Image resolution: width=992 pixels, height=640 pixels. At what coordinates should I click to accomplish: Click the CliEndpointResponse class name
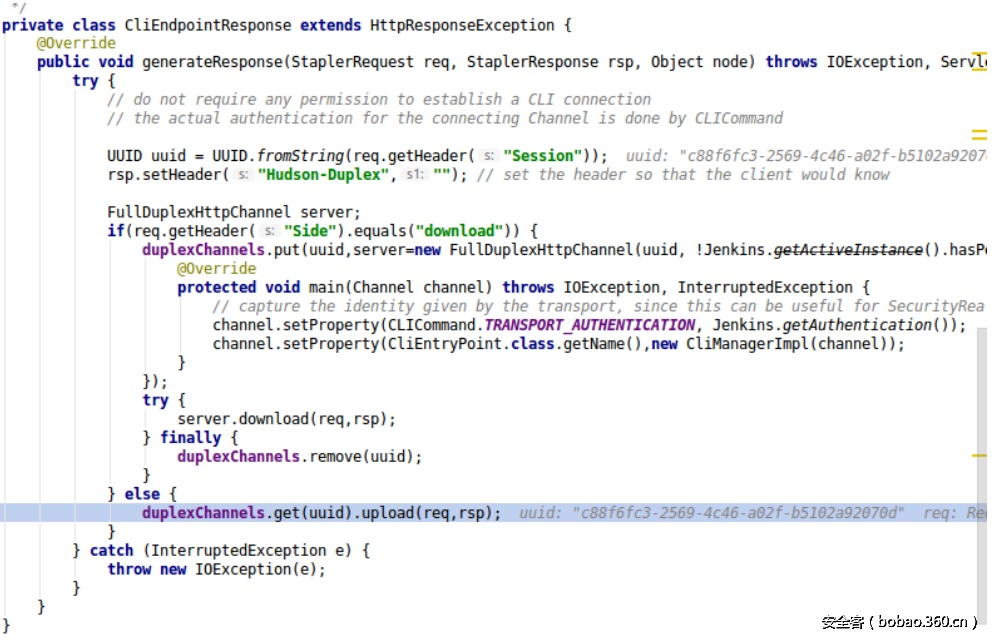pos(208,25)
